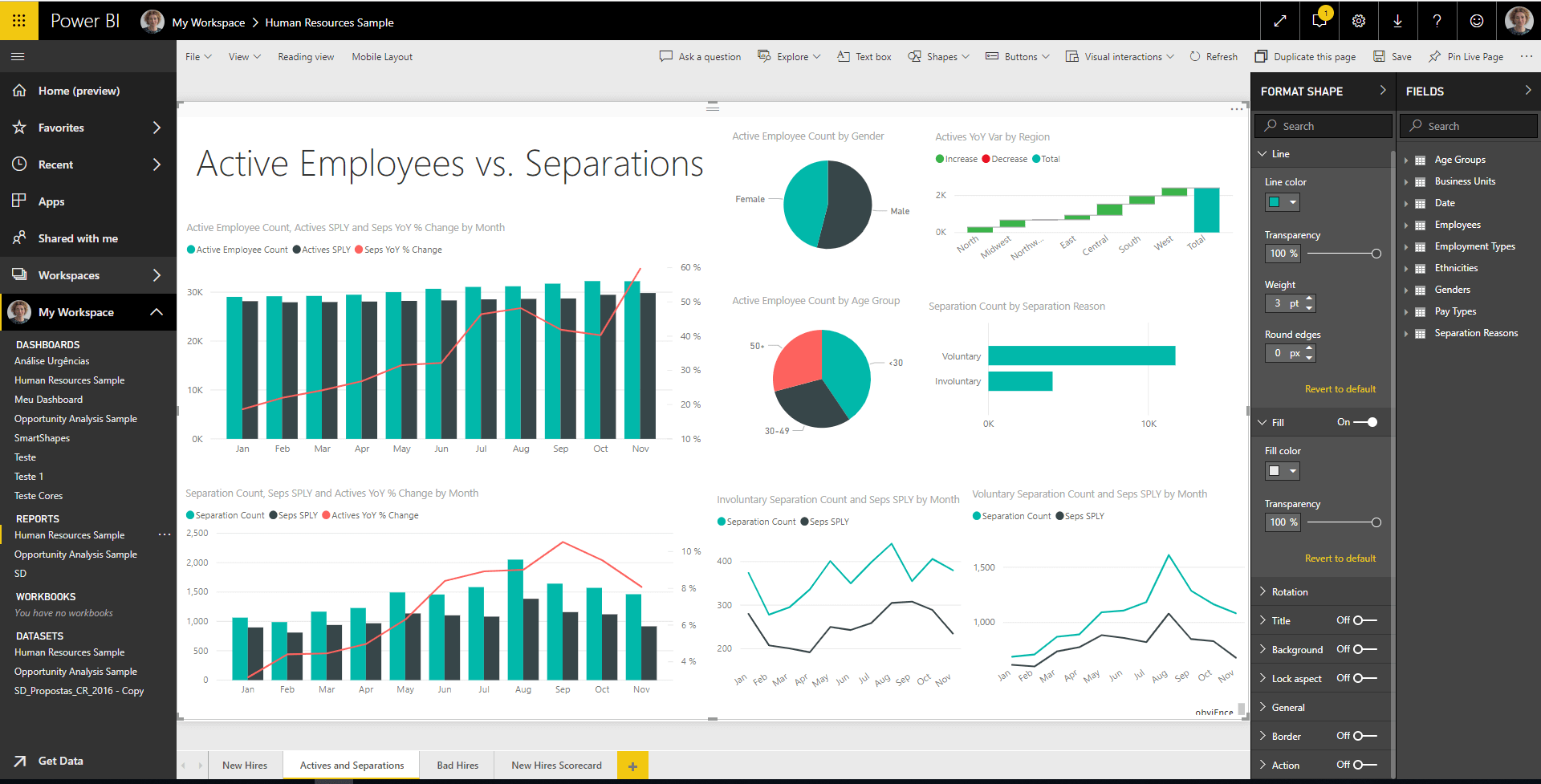Screen dimensions: 1541x784
Task: Switch to the Bad Hires tab
Action: (457, 765)
